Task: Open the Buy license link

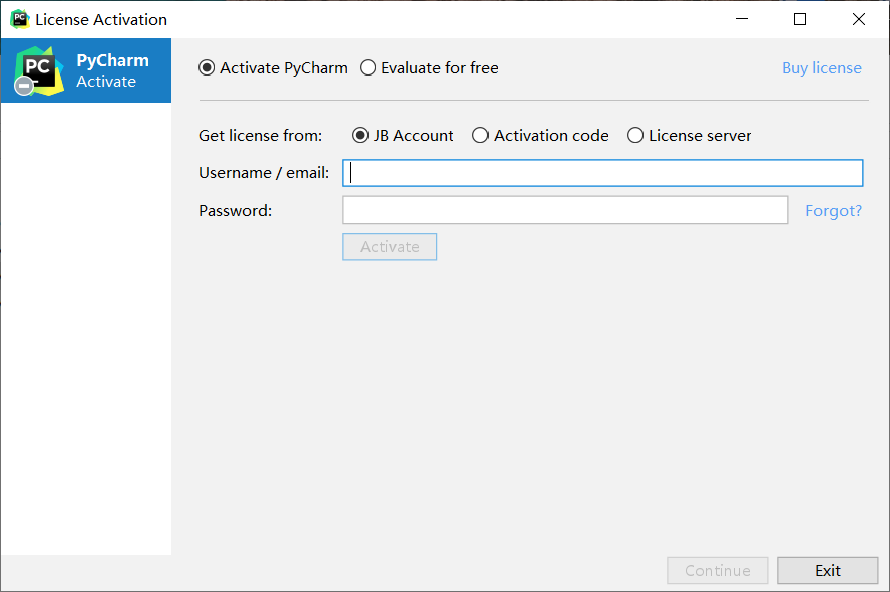Action: click(821, 68)
